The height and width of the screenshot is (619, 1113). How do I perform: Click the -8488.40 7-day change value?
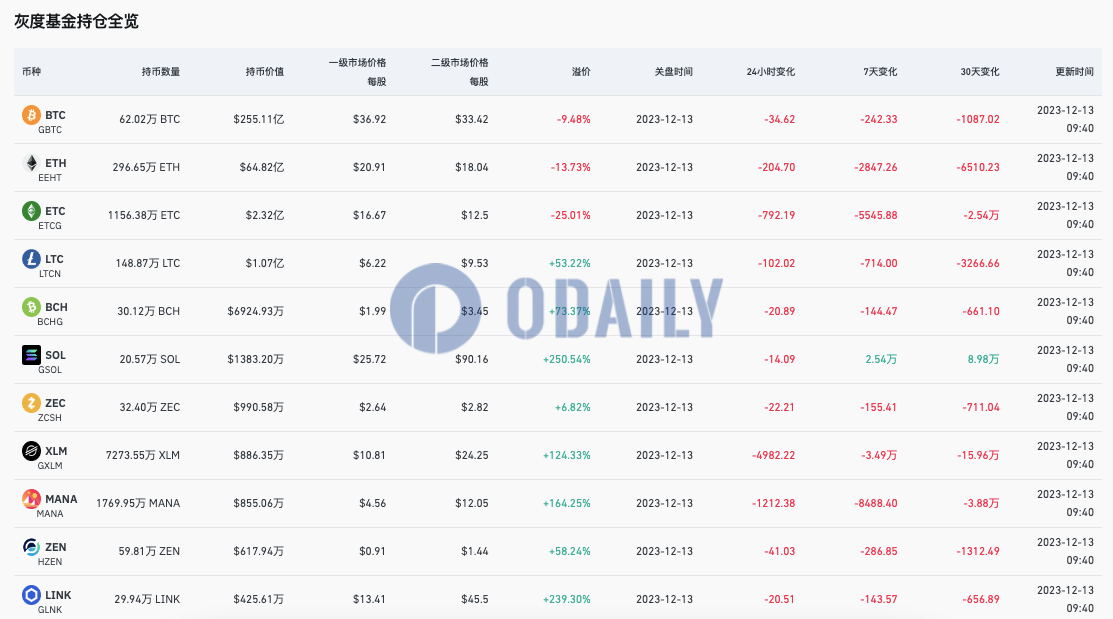click(875, 503)
